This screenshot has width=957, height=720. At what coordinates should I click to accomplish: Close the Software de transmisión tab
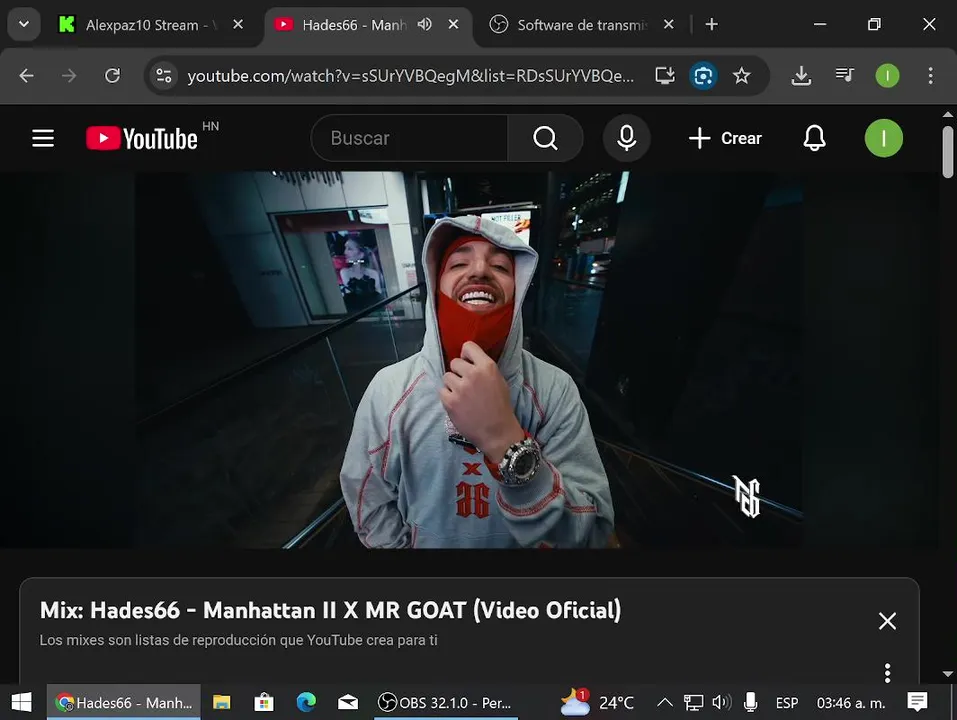(668, 24)
